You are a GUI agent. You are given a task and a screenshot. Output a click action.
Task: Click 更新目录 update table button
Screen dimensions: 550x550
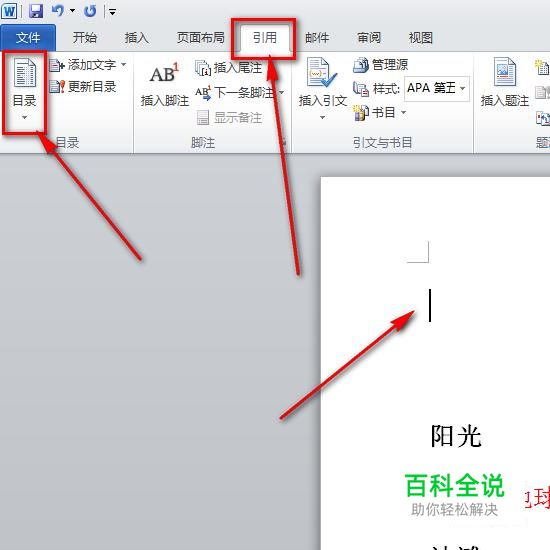click(x=83, y=87)
